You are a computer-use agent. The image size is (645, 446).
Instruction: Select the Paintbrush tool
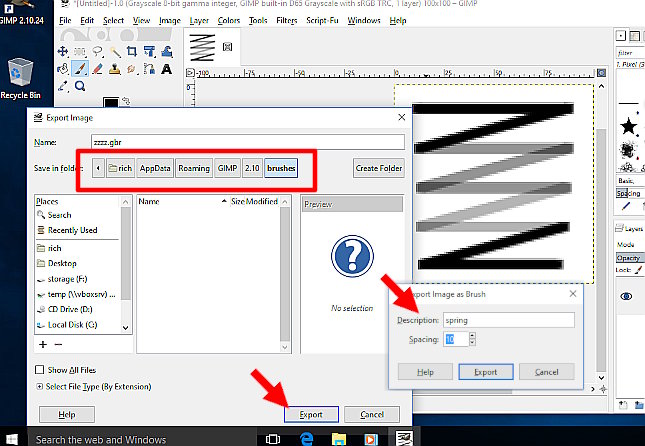point(80,69)
